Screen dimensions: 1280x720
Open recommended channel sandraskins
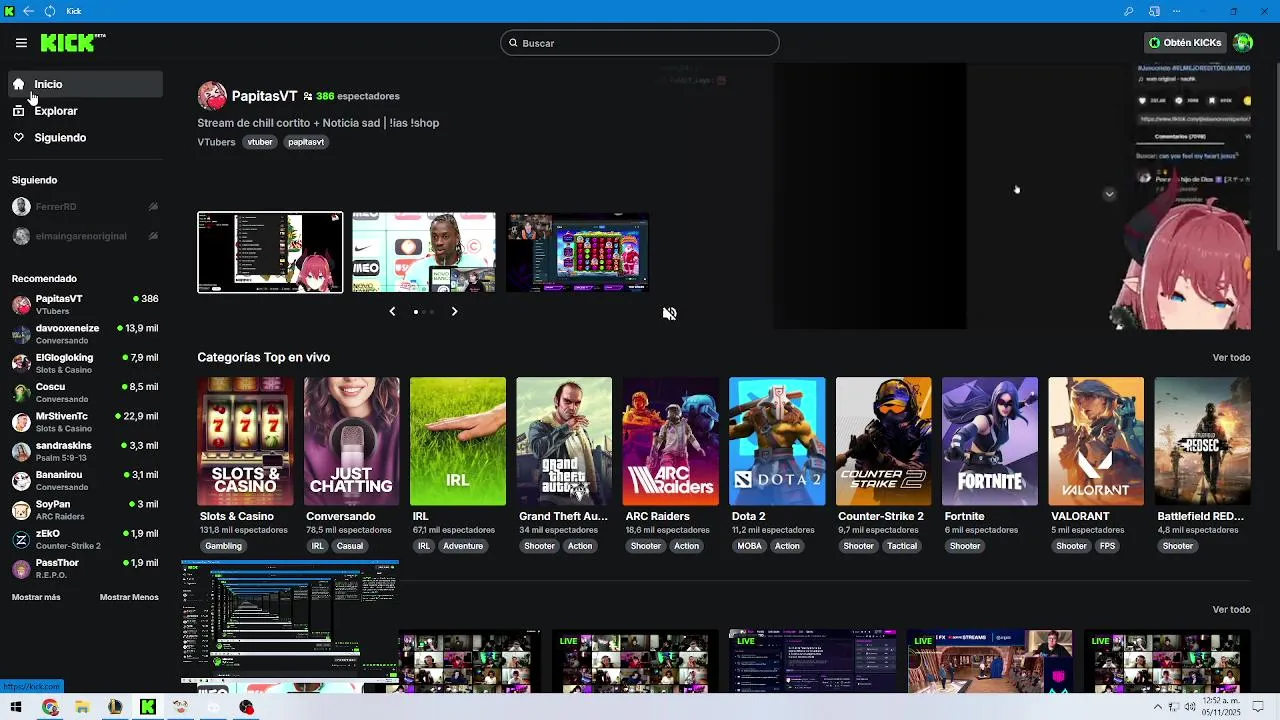(x=85, y=451)
